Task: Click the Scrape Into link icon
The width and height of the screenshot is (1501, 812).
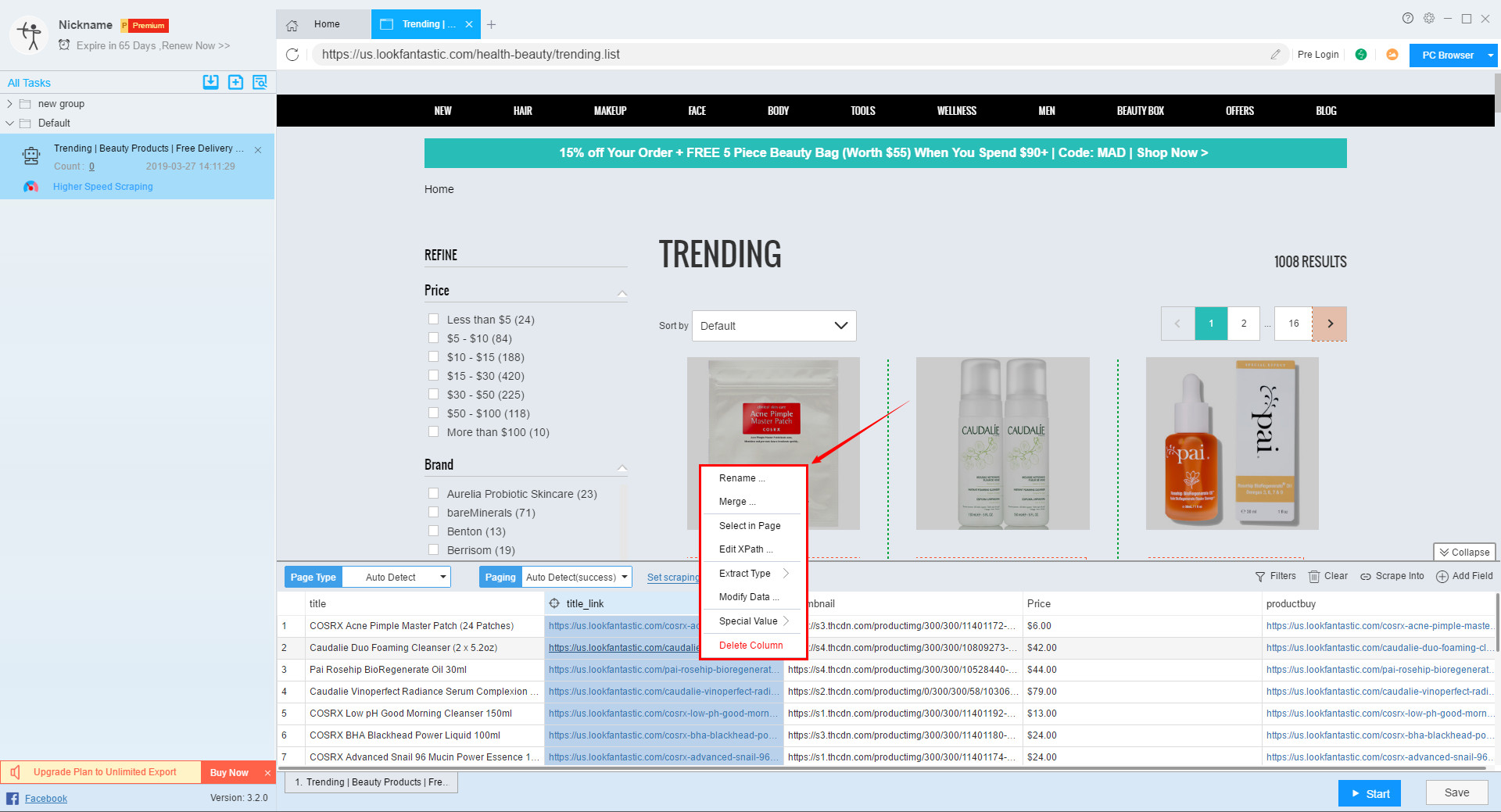Action: pos(1366,577)
